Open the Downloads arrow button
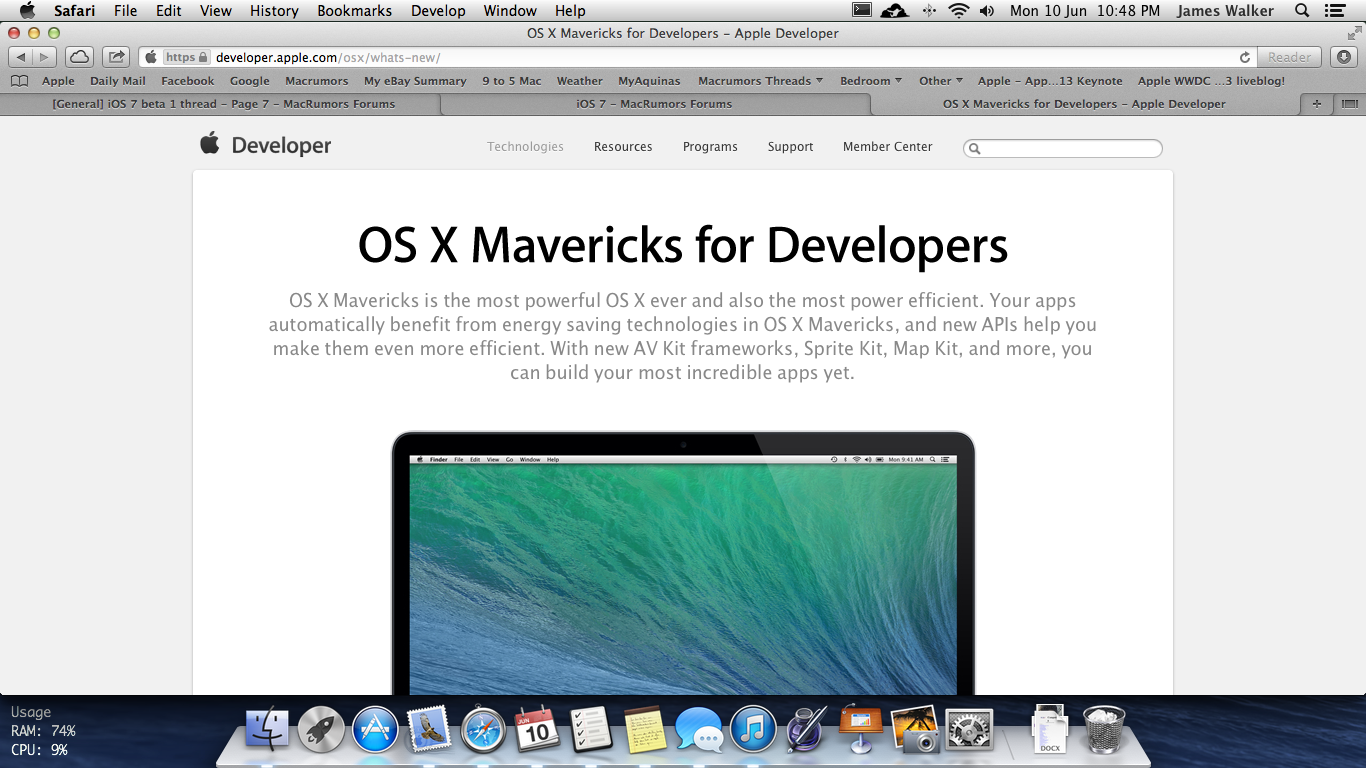This screenshot has height=768, width=1366. 1344,57
